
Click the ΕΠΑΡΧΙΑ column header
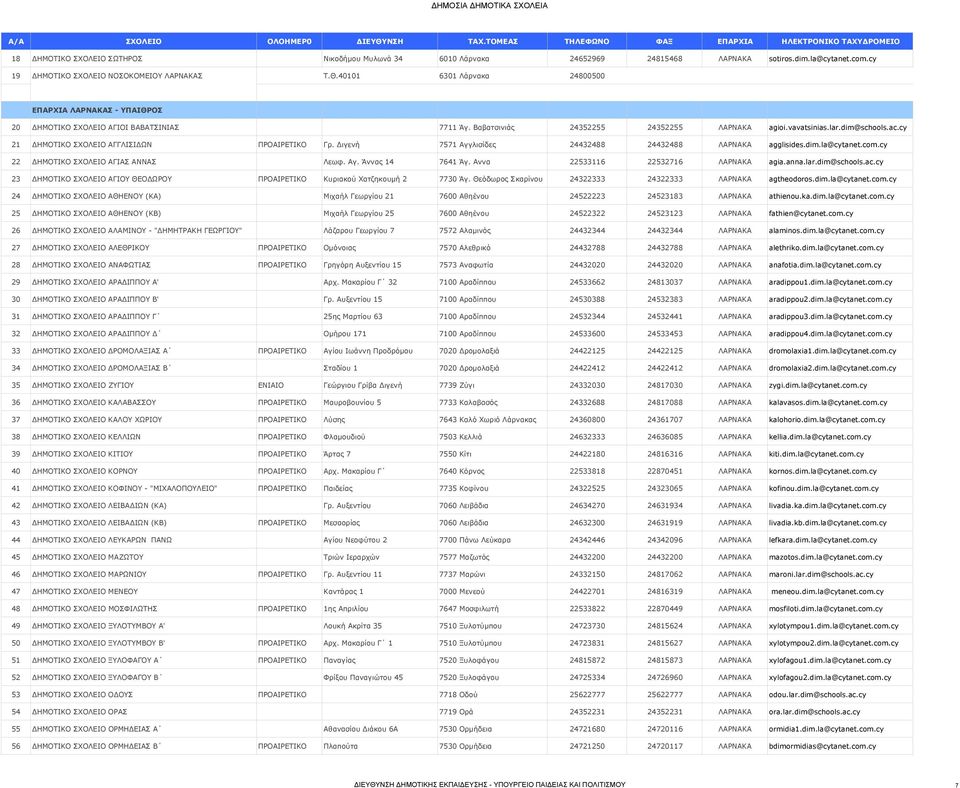pos(735,42)
